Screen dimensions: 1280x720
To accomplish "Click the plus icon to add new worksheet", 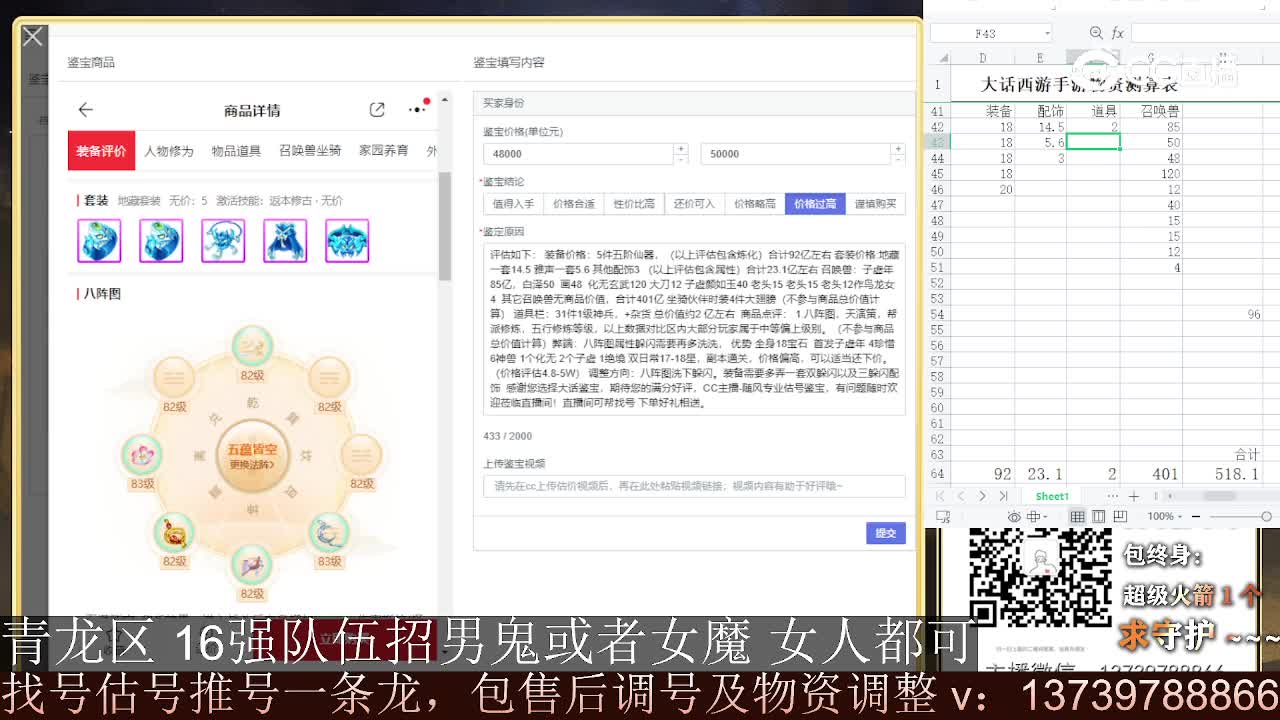I will 1132,496.
